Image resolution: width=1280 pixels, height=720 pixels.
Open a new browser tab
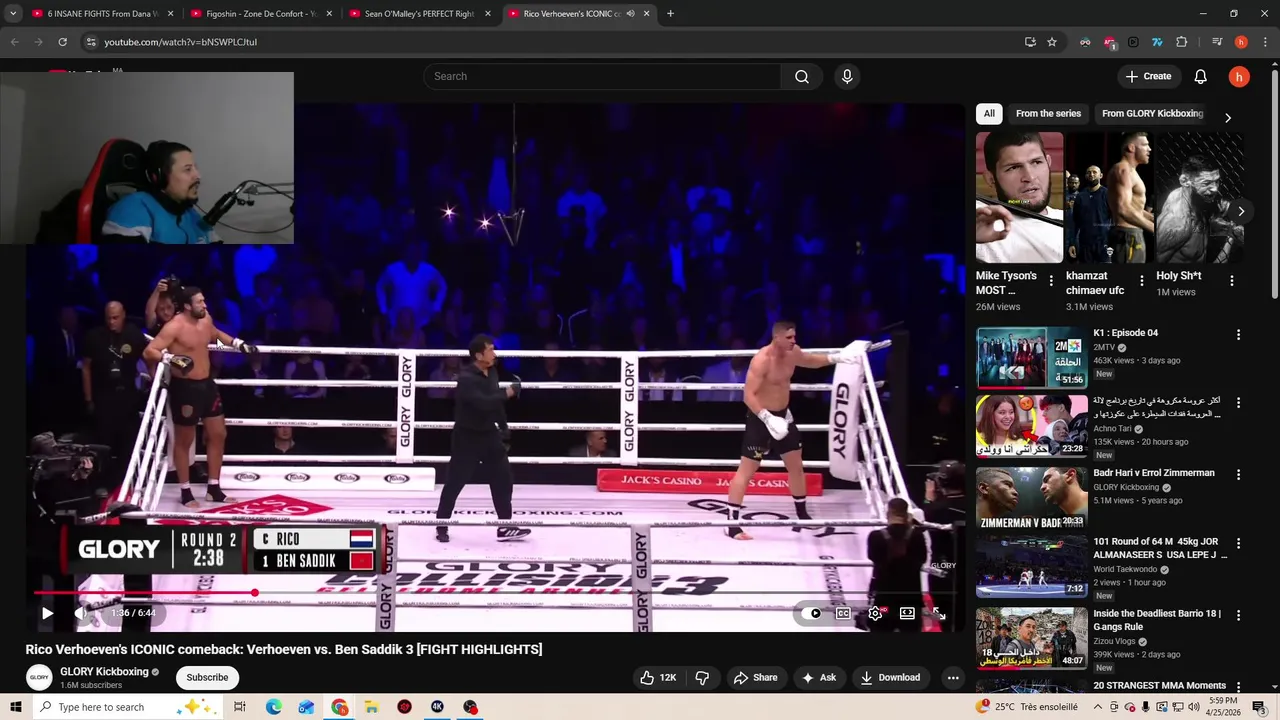tap(670, 14)
